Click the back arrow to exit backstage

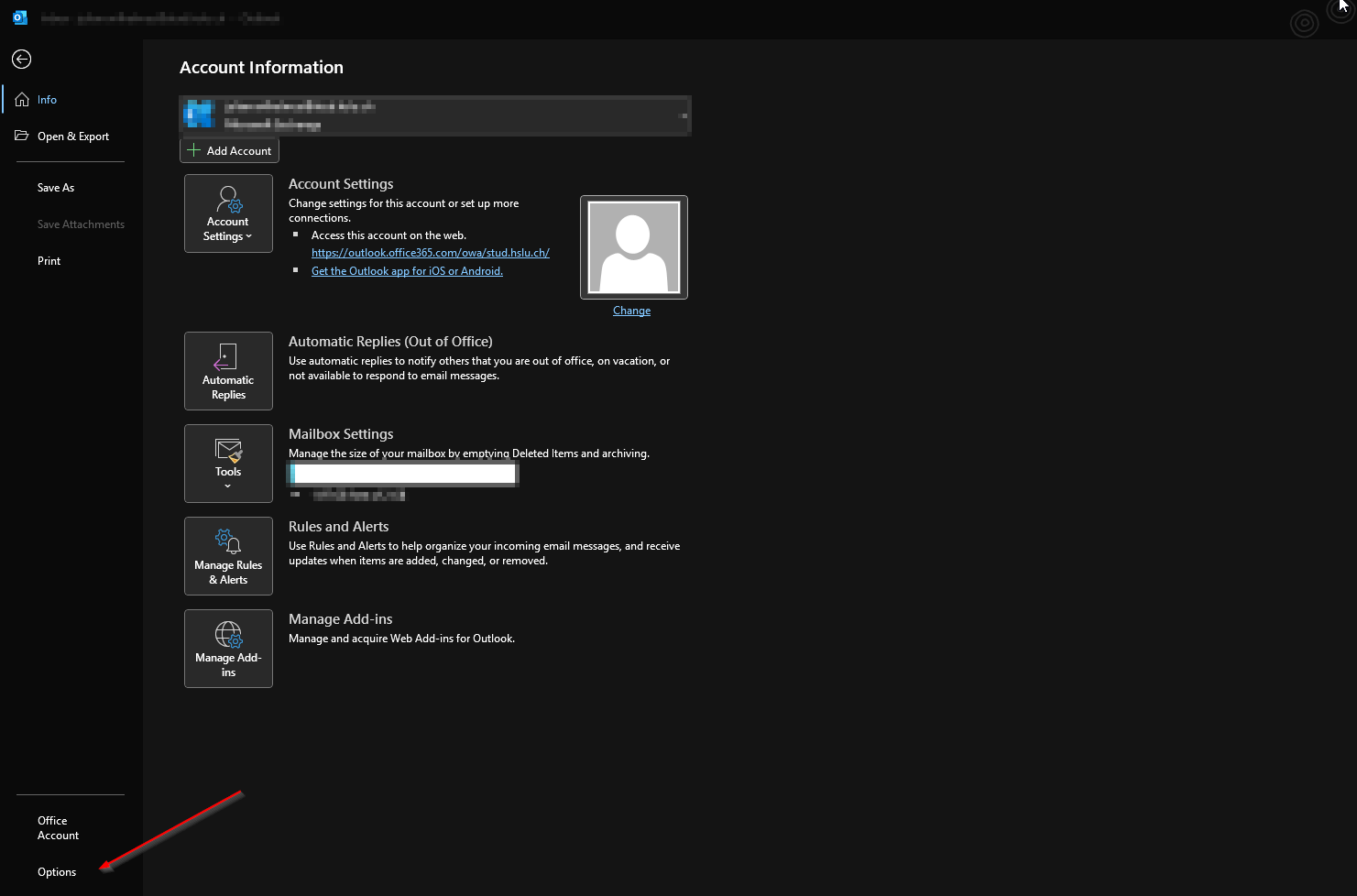pos(21,60)
